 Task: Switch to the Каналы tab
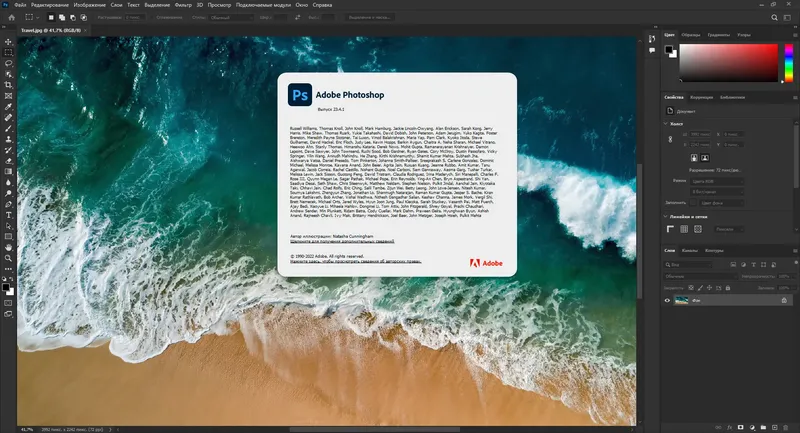(x=690, y=250)
